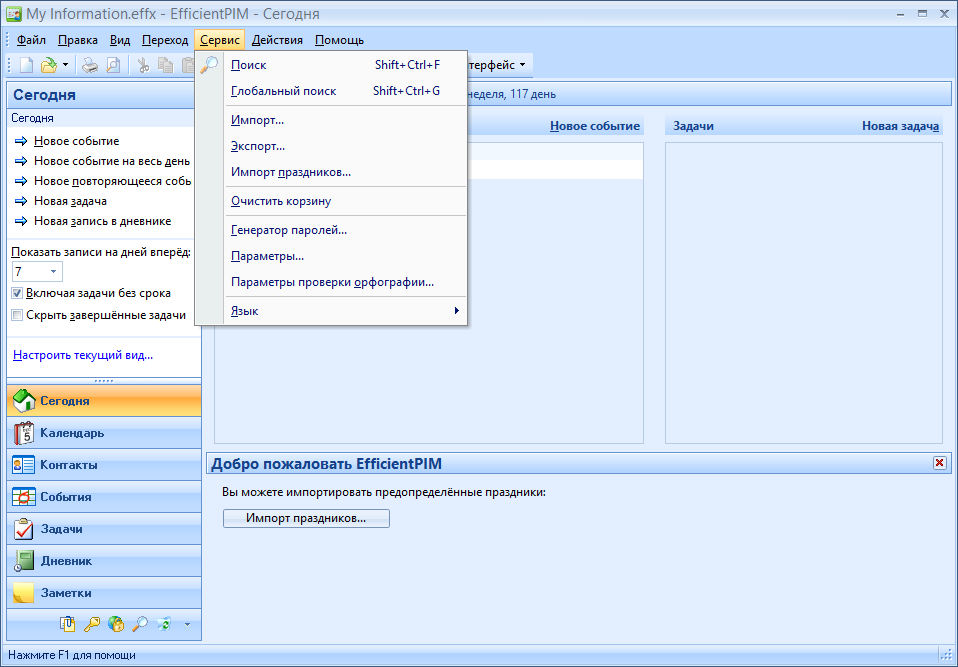This screenshot has height=667, width=958.
Task: Click the magnifier icon beside Поиск
Action: [210, 64]
